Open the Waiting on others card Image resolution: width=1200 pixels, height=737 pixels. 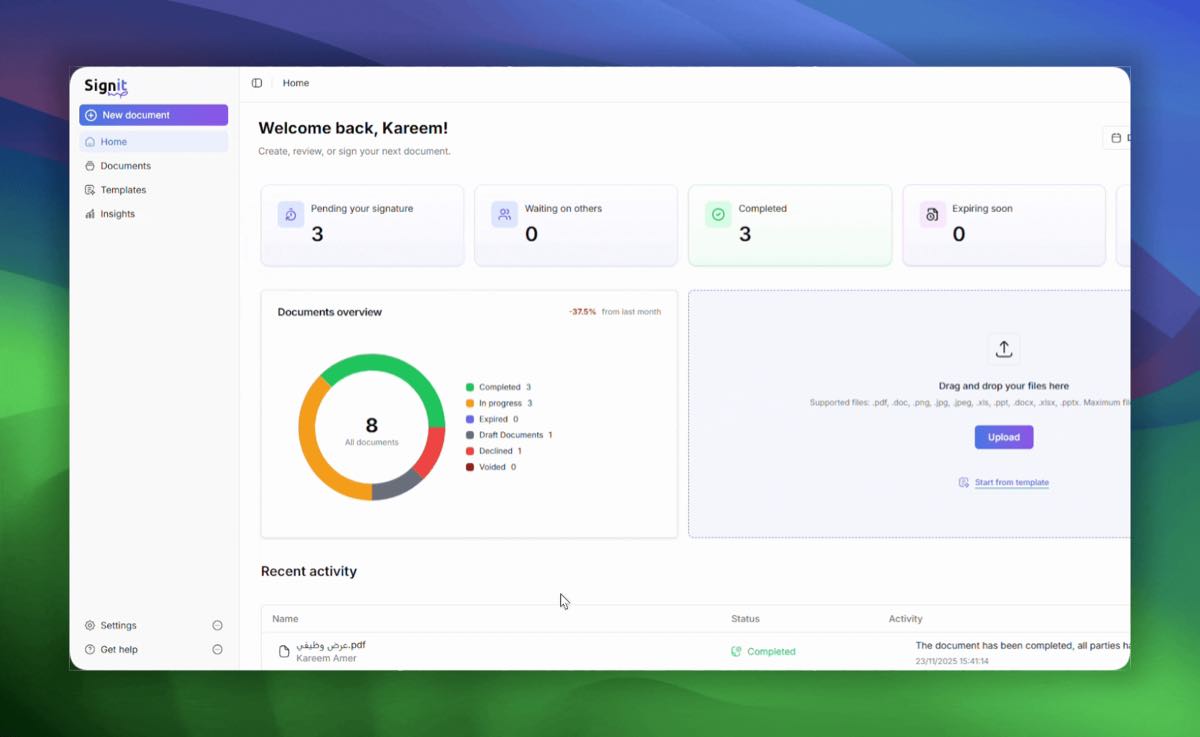[576, 226]
